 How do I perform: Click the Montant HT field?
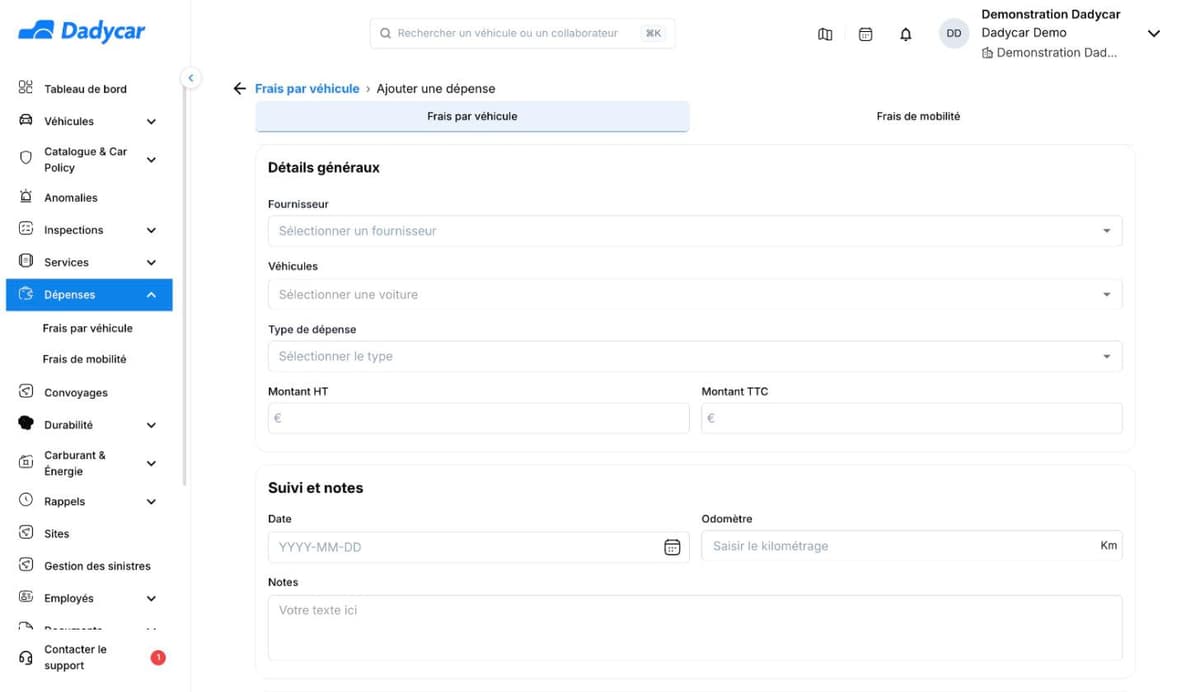click(478, 418)
